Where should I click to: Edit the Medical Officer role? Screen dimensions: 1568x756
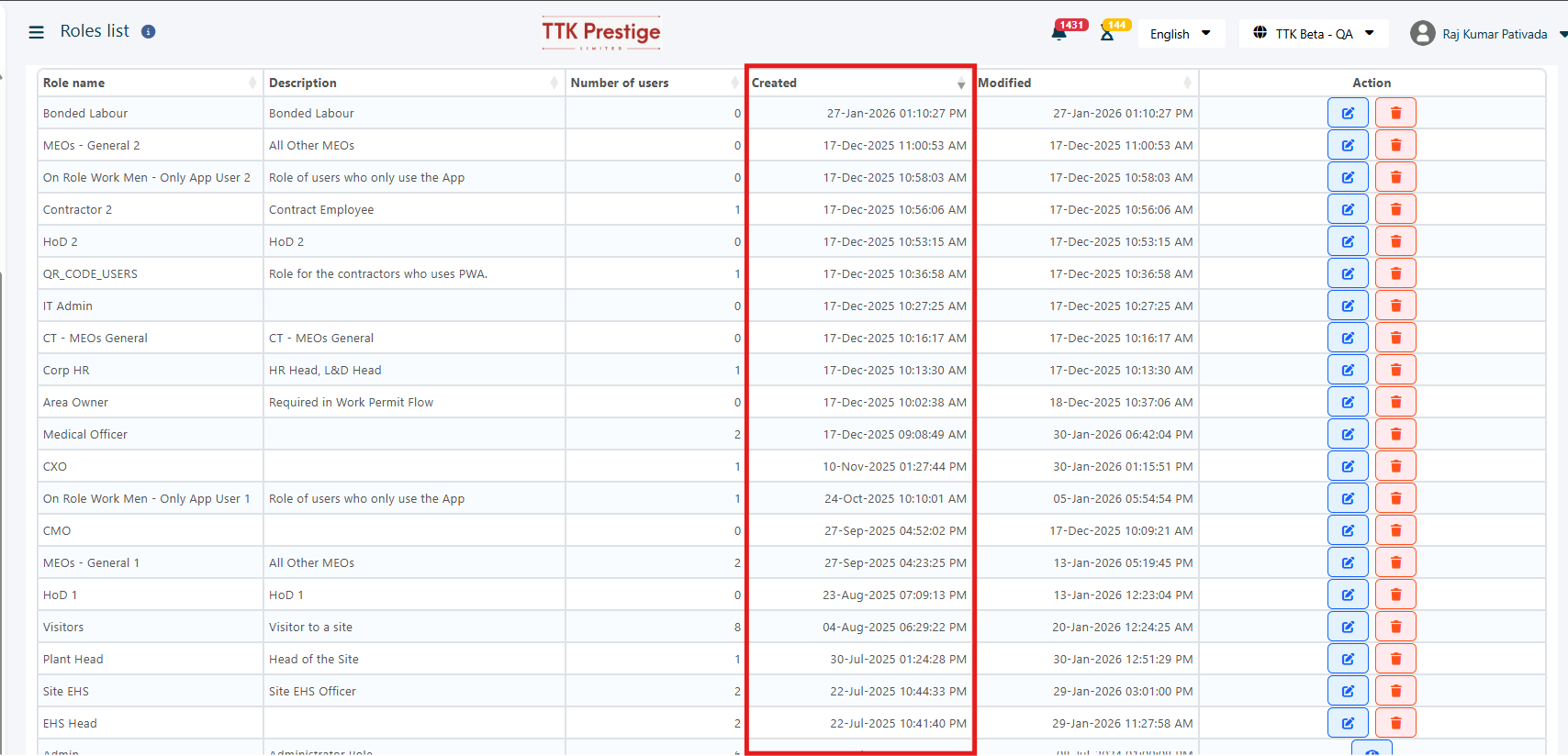tap(1348, 434)
